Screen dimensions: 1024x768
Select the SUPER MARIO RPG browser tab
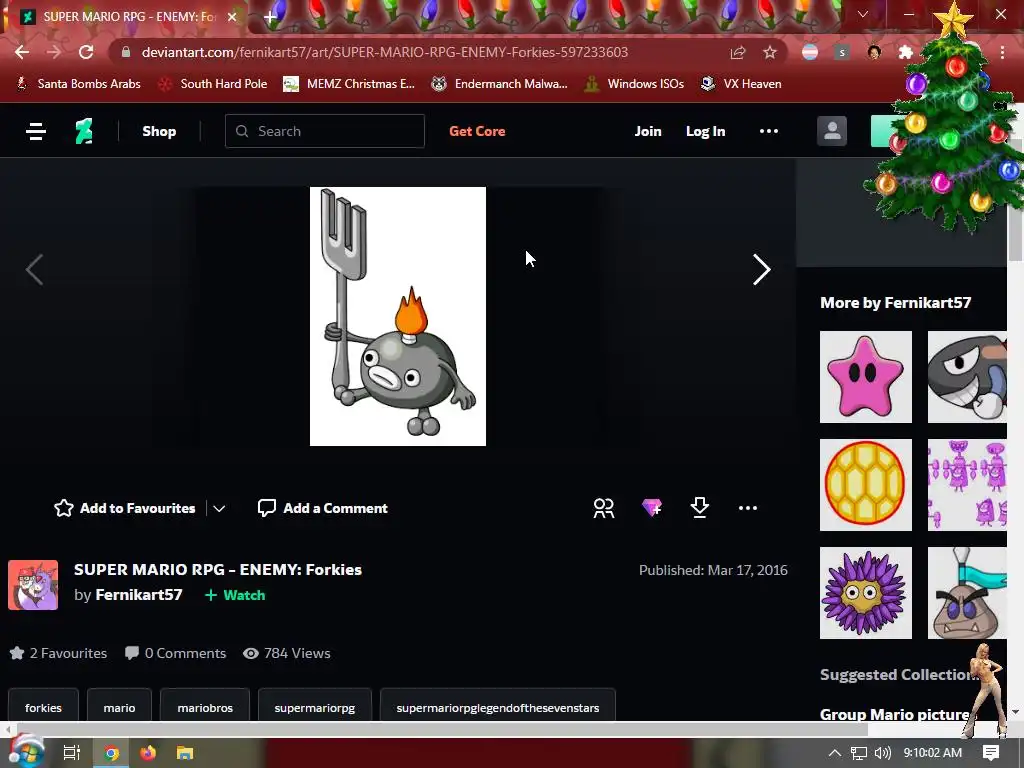pyautogui.click(x=129, y=17)
